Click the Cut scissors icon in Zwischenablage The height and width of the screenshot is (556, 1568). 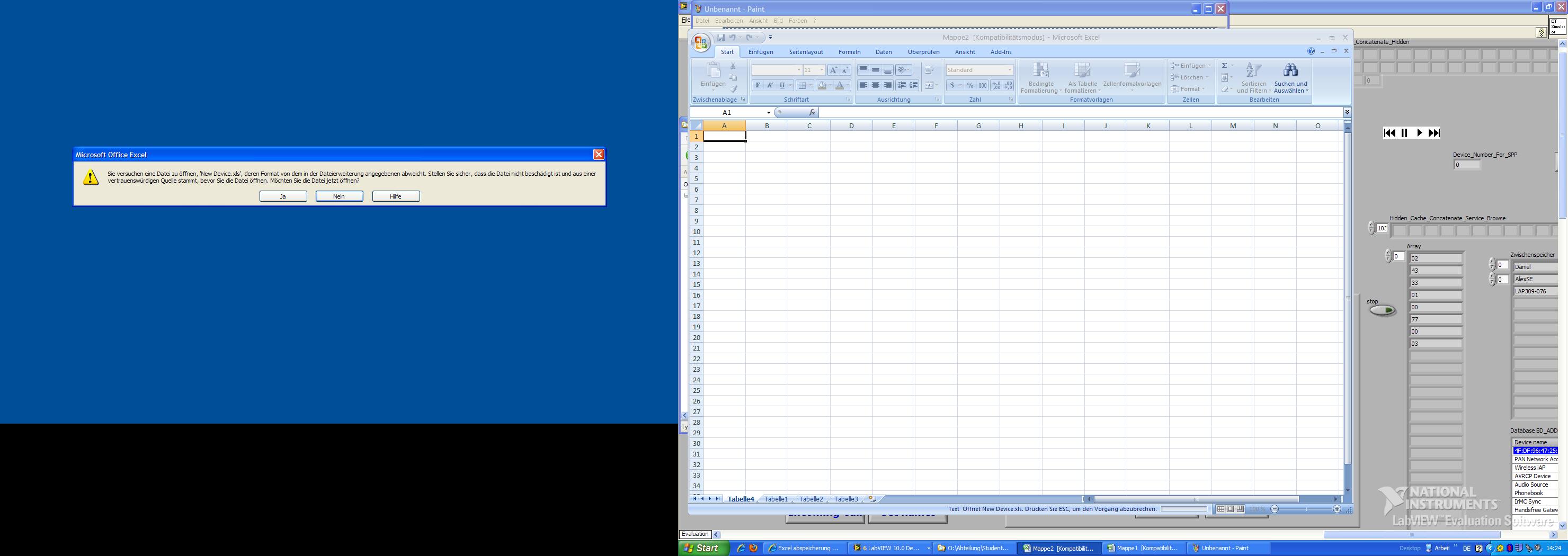pyautogui.click(x=734, y=66)
